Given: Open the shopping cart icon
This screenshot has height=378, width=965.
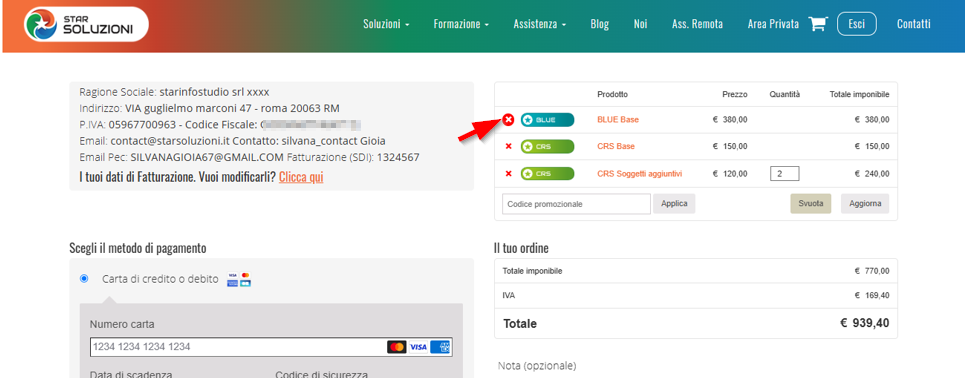Looking at the screenshot, I should (817, 24).
